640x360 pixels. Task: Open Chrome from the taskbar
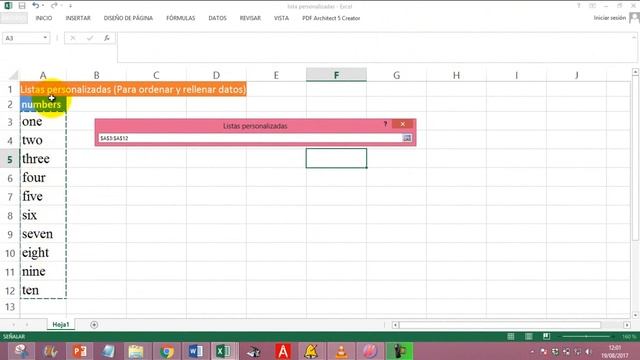(x=166, y=351)
